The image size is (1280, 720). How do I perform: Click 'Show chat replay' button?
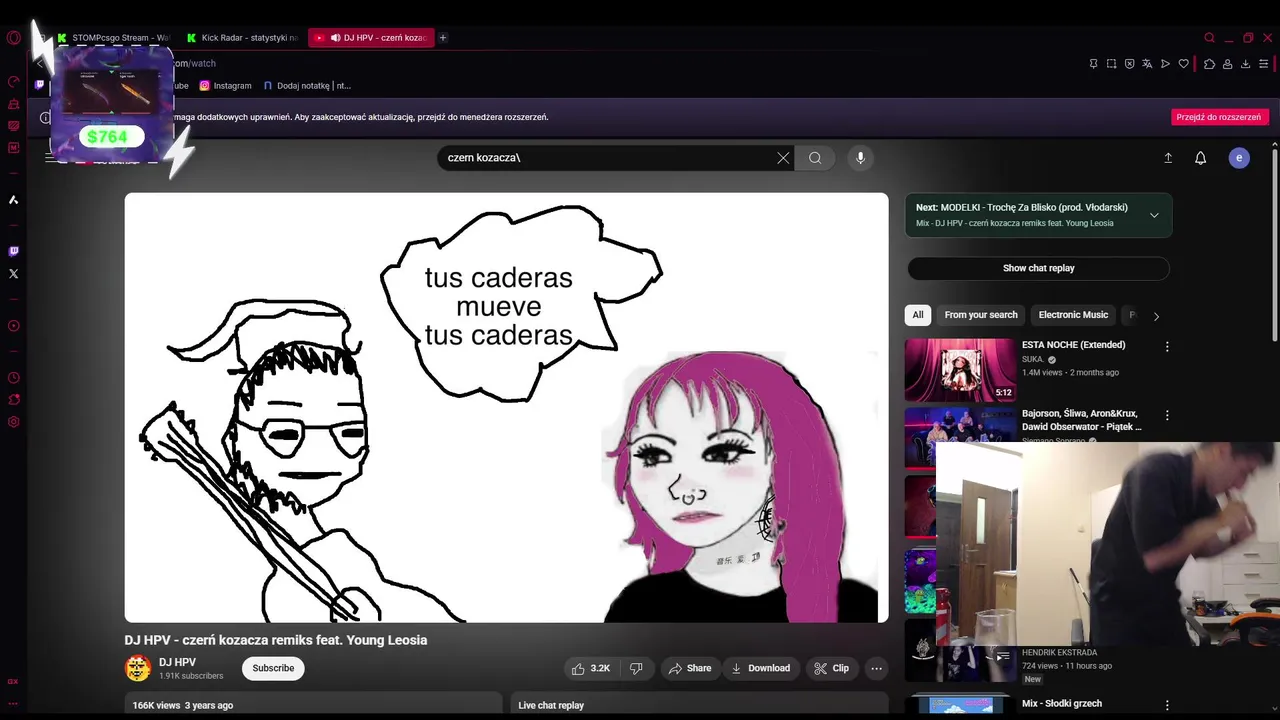pyautogui.click(x=1038, y=268)
